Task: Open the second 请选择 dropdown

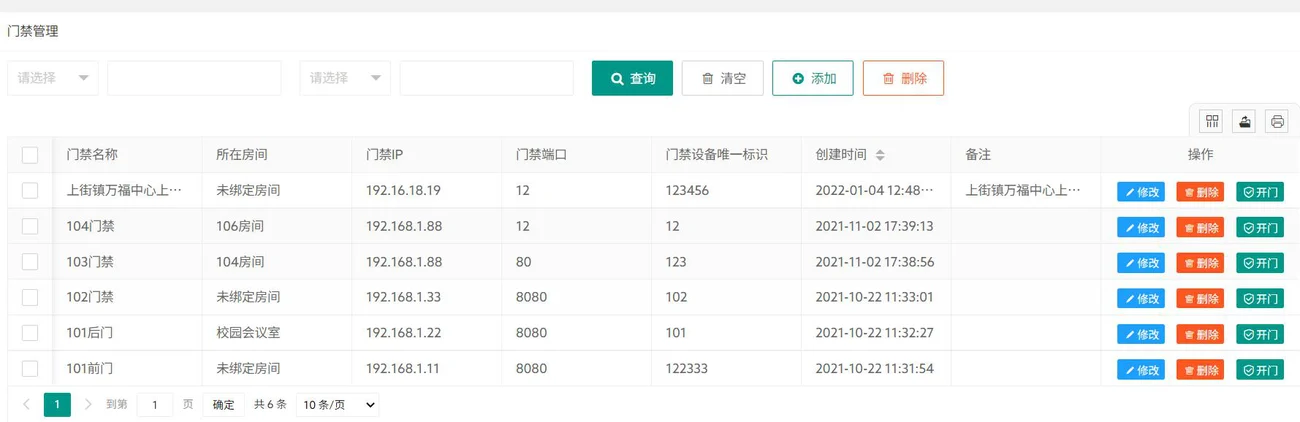Action: pos(345,78)
